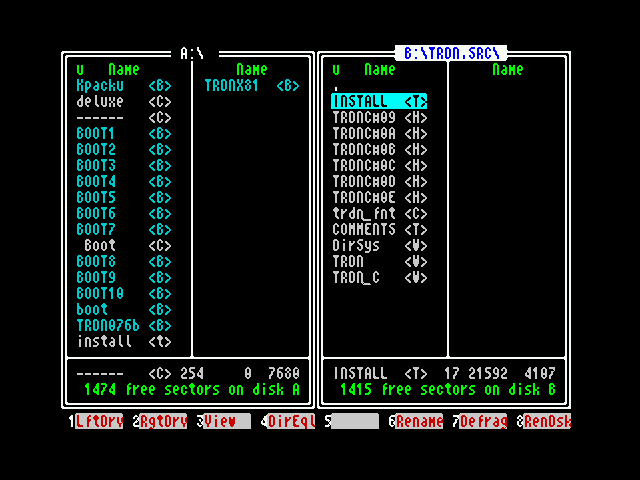Click the 6 Rename function key button

coord(416,421)
